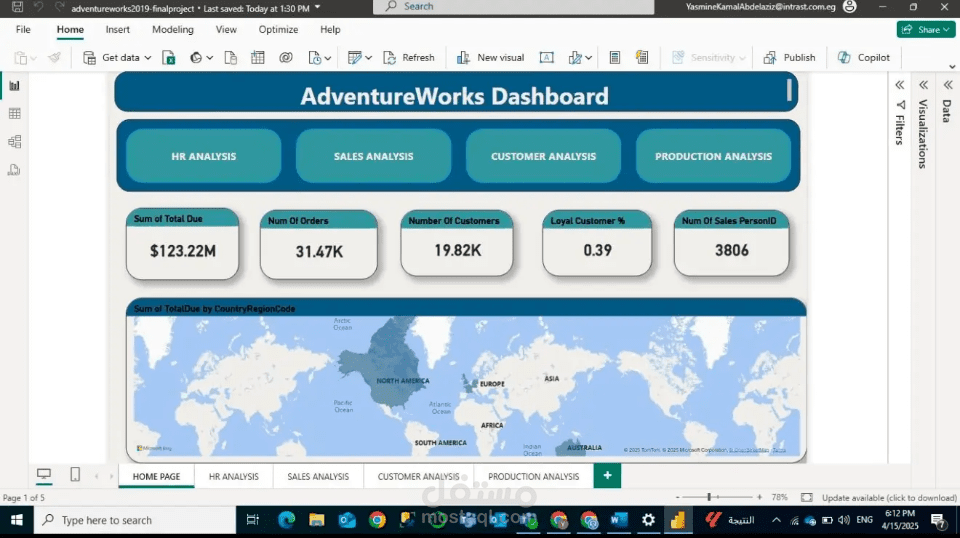Viewport: 960px width, 538px height.
Task: Open the PRODUCTION ANALYSIS page tab
Action: [x=533, y=476]
